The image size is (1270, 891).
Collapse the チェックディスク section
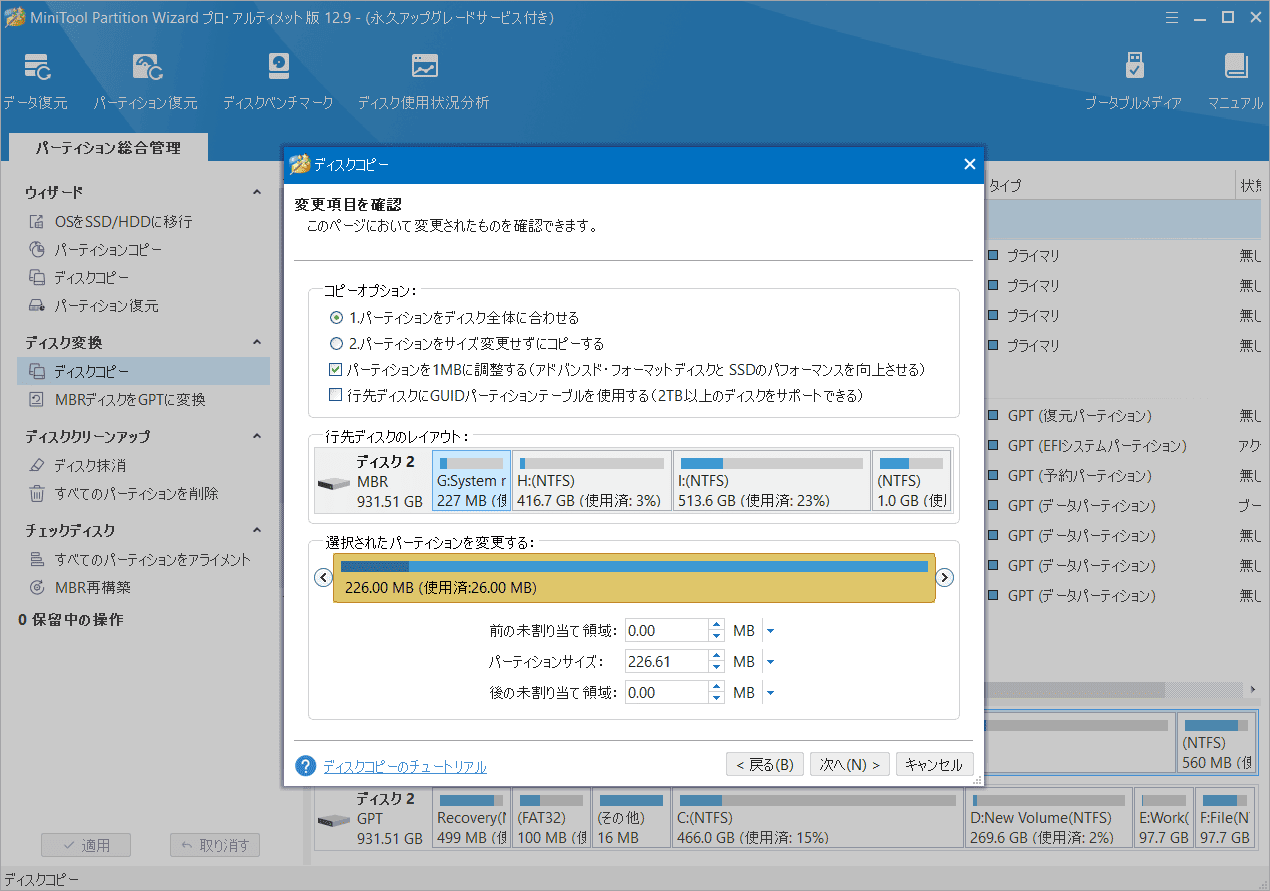tap(257, 530)
